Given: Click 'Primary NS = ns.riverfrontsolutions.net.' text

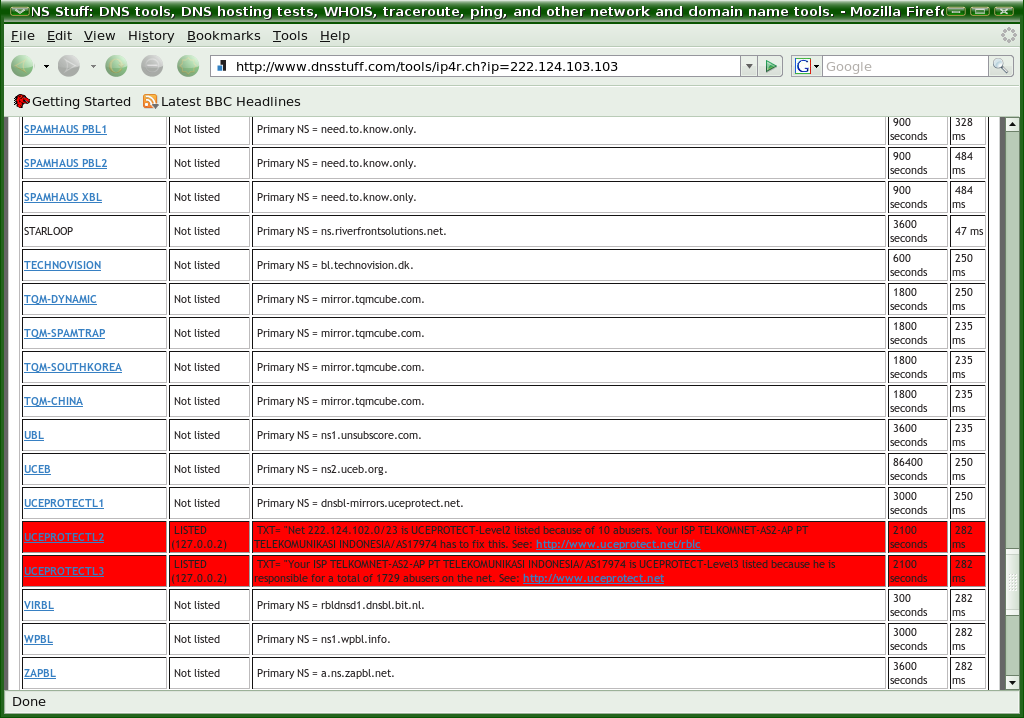Looking at the screenshot, I should (x=351, y=231).
